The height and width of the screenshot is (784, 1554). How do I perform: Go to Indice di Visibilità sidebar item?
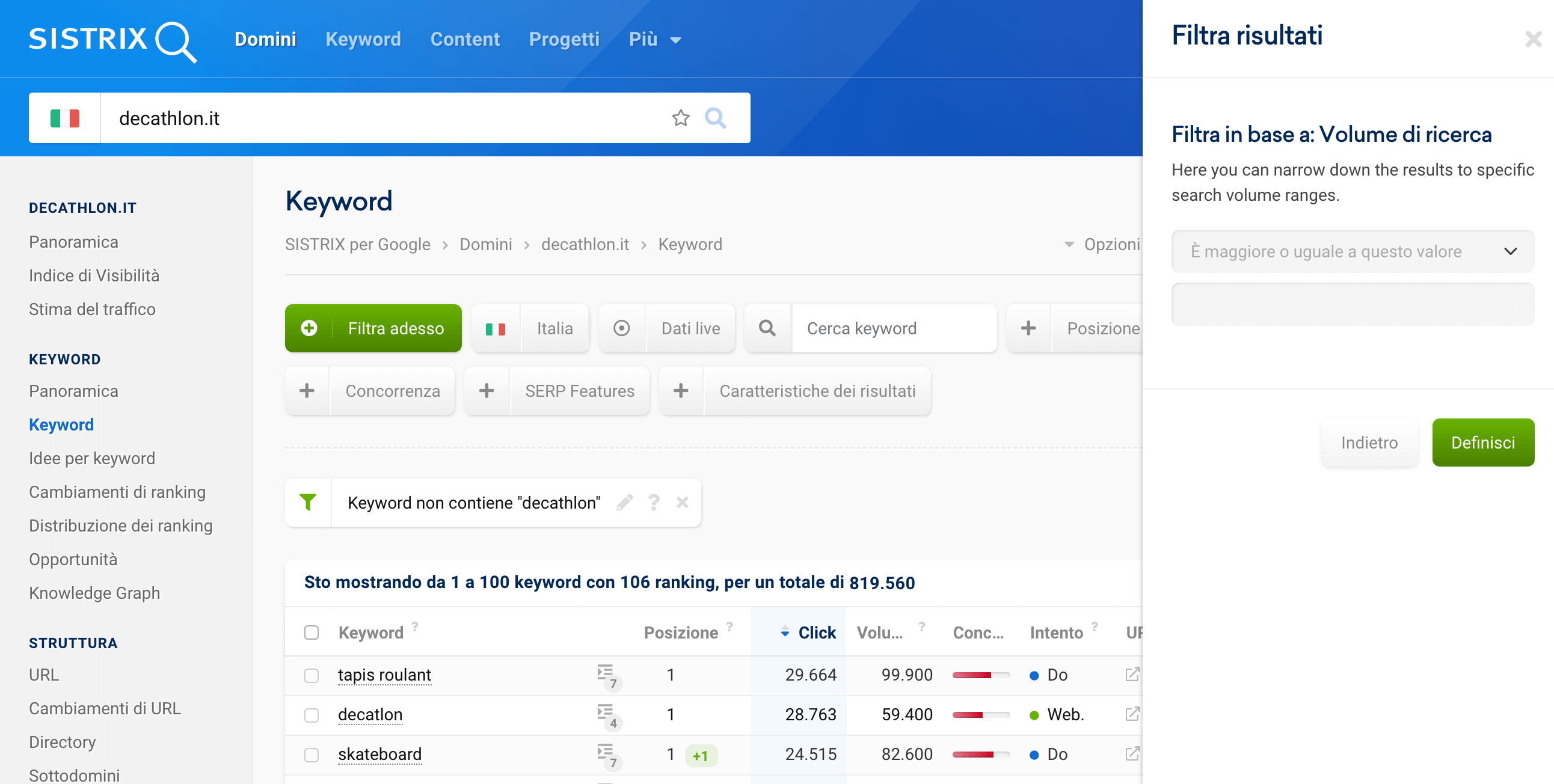(94, 275)
